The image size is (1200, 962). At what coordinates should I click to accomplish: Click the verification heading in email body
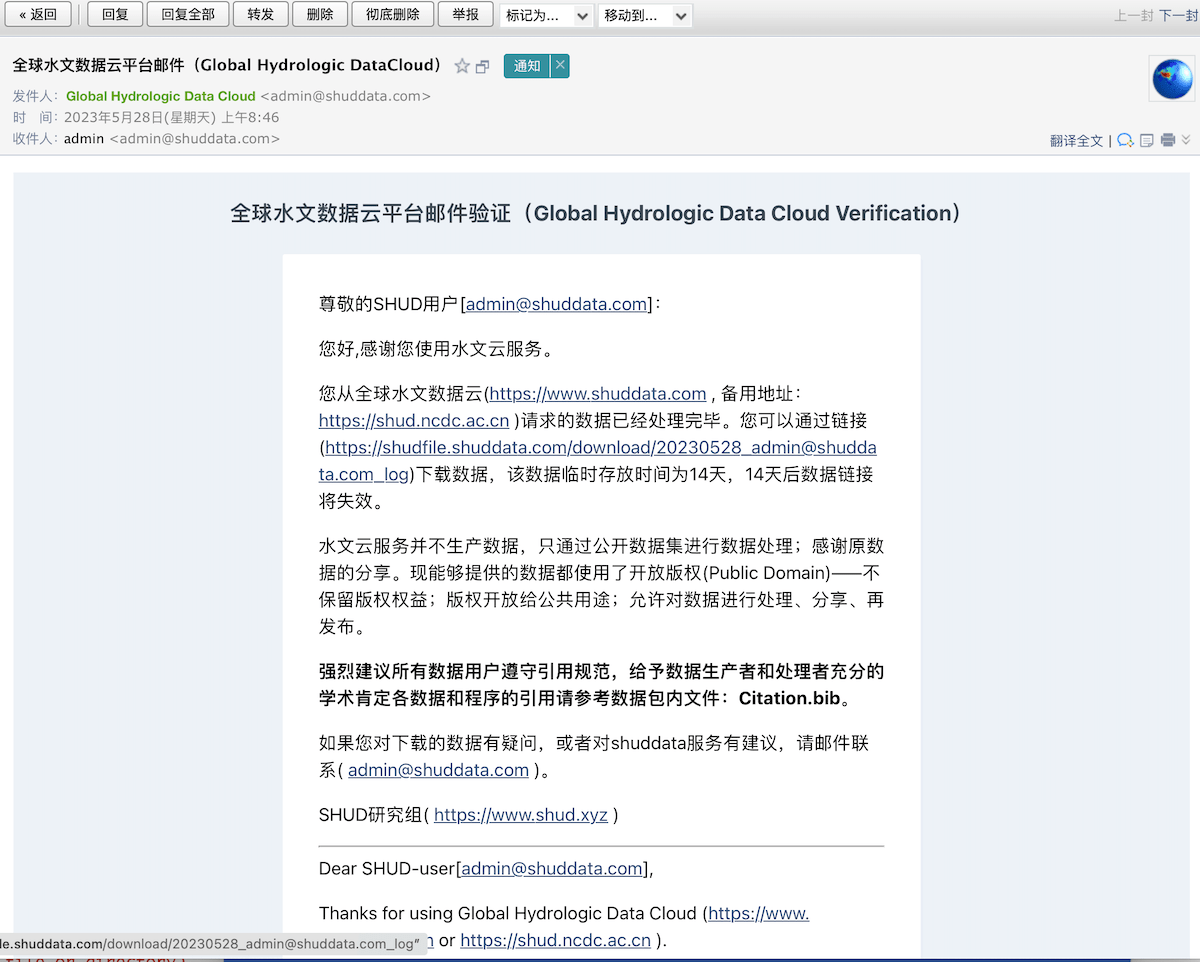click(597, 213)
